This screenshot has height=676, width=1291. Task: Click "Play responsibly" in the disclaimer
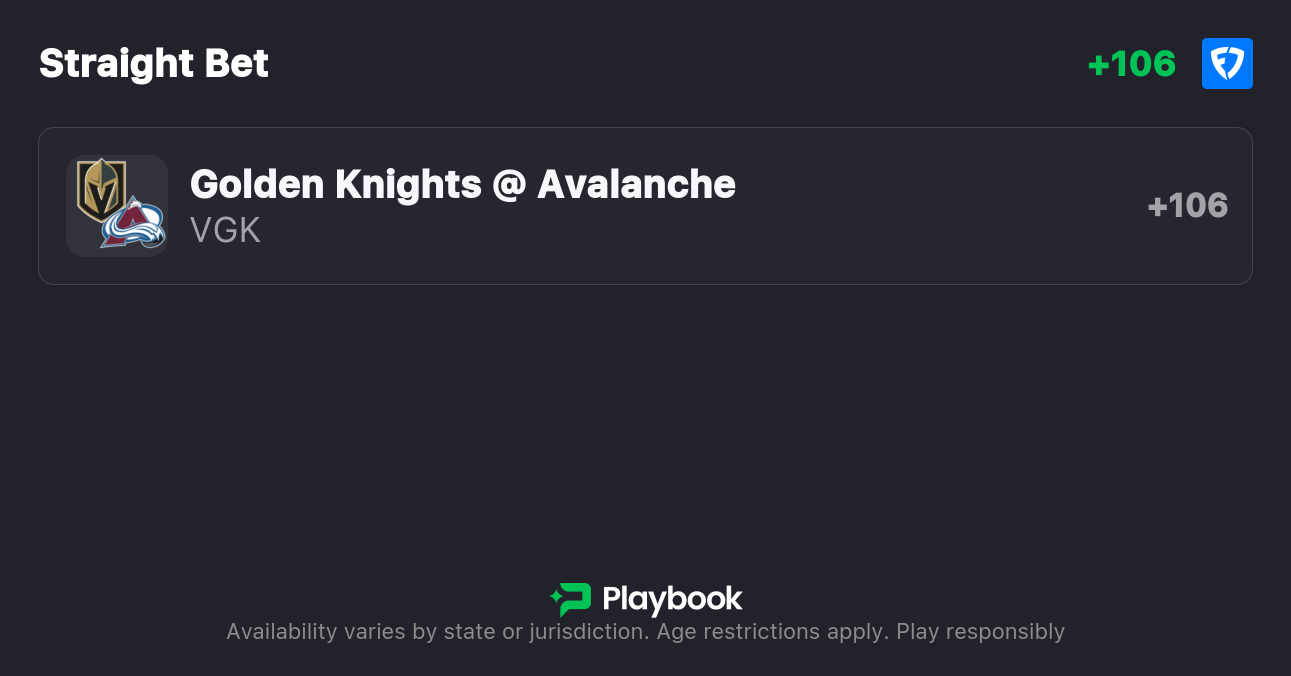click(980, 632)
